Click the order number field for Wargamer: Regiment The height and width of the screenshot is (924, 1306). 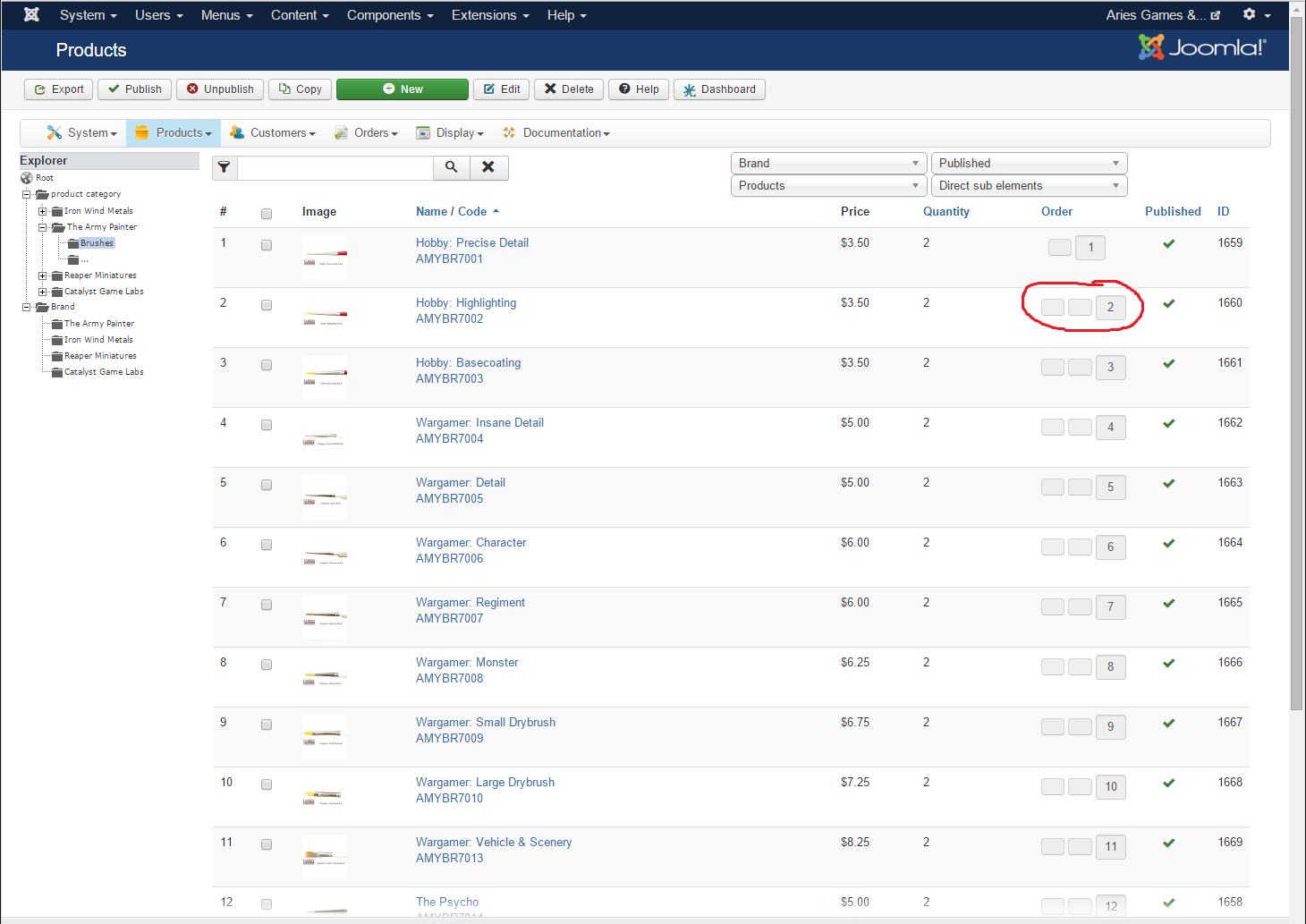point(1111,607)
